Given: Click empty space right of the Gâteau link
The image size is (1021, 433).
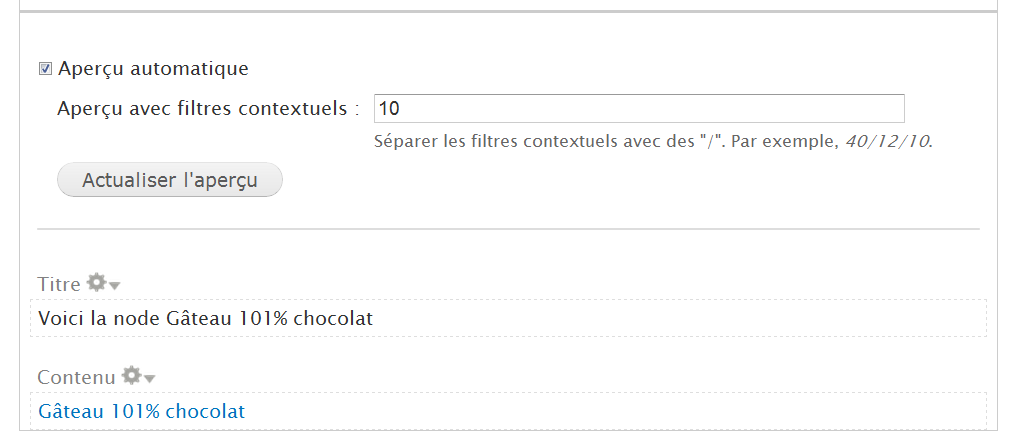Looking at the screenshot, I should (x=600, y=411).
